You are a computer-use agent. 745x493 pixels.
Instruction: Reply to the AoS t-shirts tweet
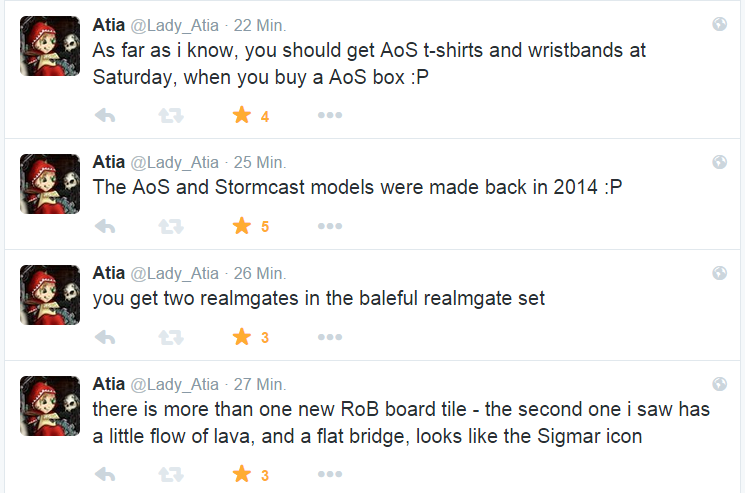point(104,116)
